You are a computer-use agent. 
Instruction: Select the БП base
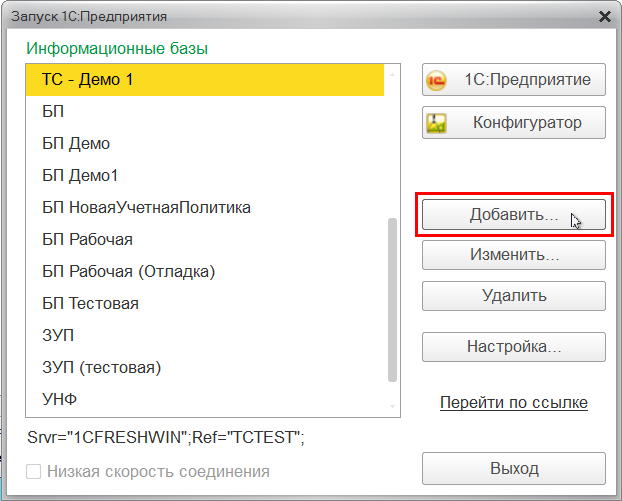click(x=205, y=111)
